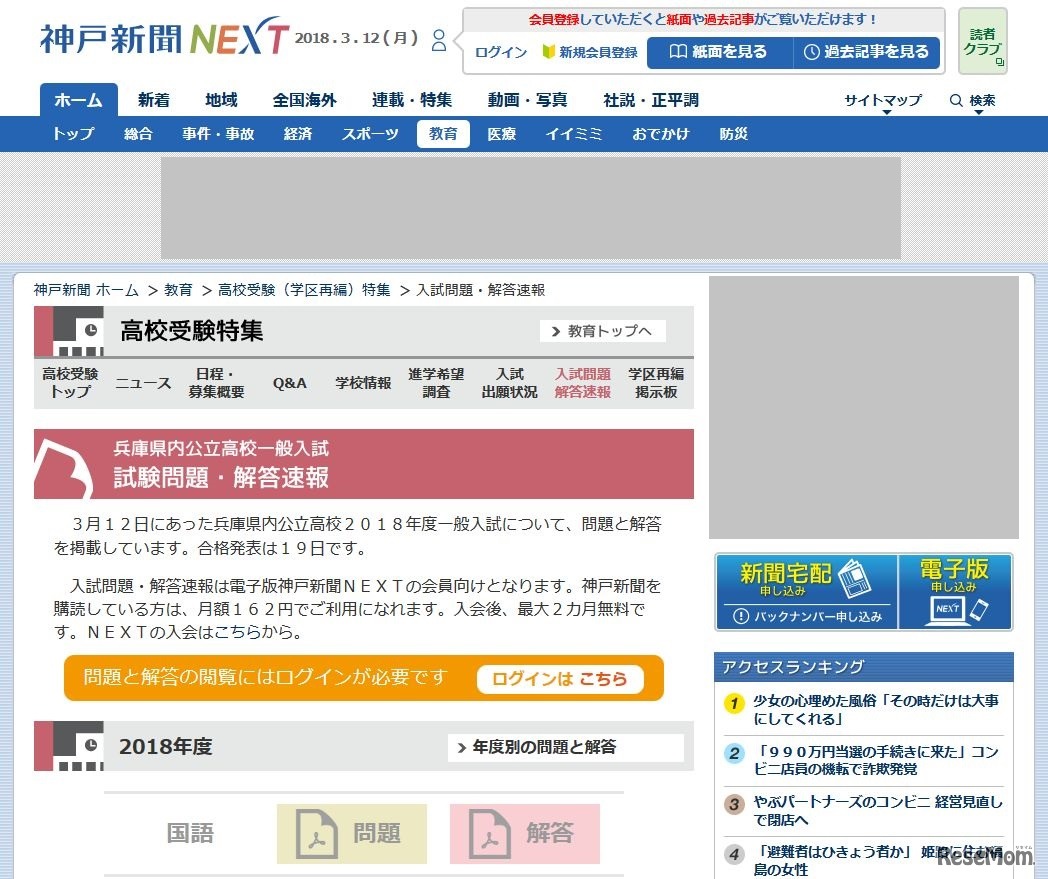Click the clock icon beside 過去記事を見る
1048x879 pixels.
[x=812, y=52]
